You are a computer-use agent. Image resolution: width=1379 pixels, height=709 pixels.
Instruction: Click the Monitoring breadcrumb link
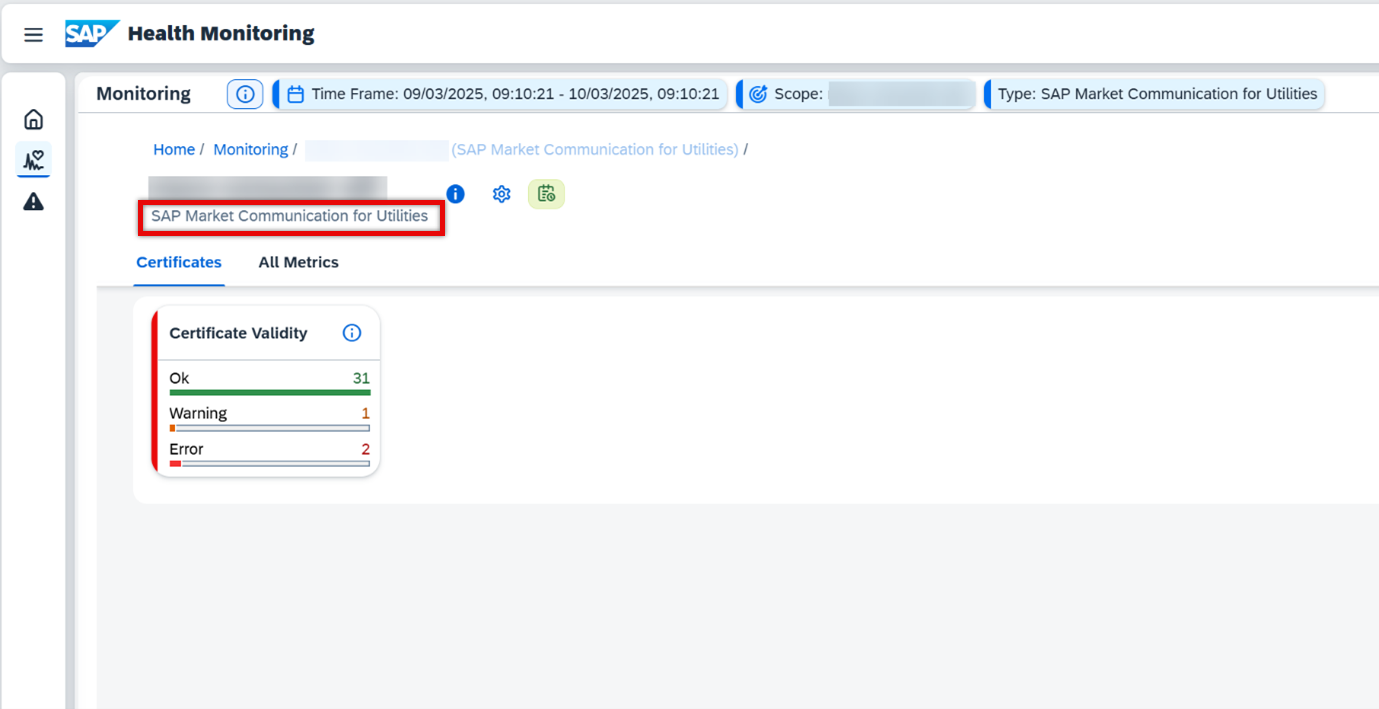click(250, 149)
